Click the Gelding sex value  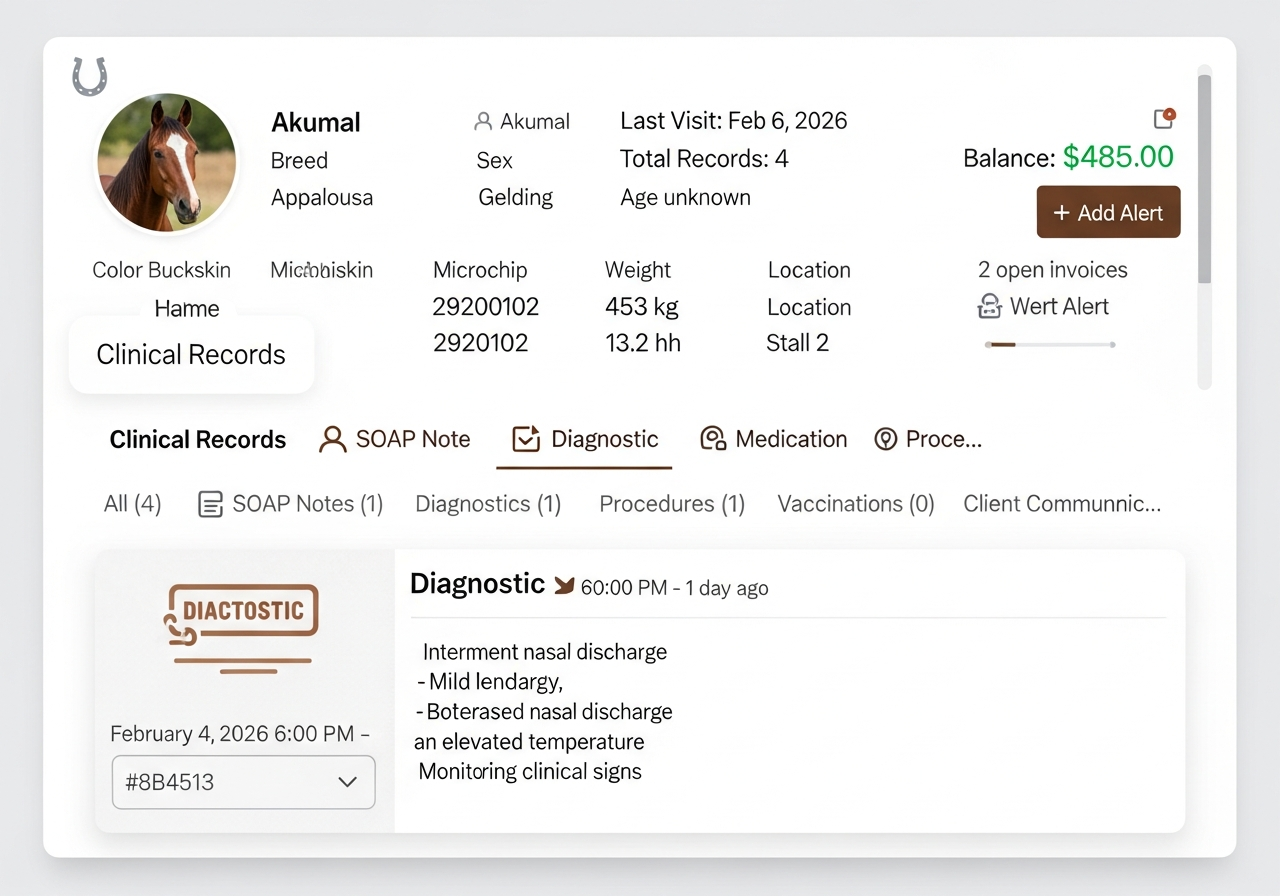point(516,197)
